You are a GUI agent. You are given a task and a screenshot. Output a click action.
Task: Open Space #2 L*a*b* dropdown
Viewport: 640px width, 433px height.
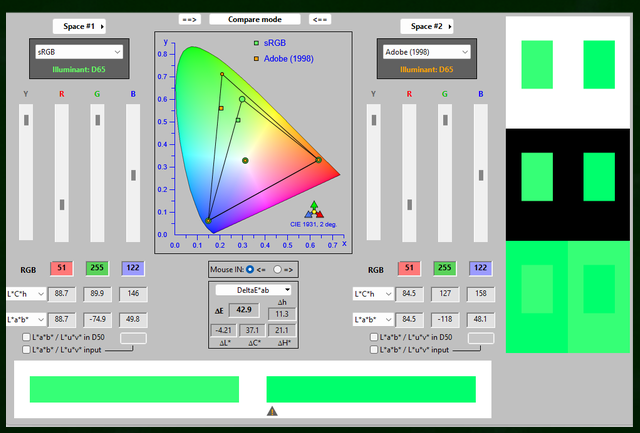[x=373, y=320]
